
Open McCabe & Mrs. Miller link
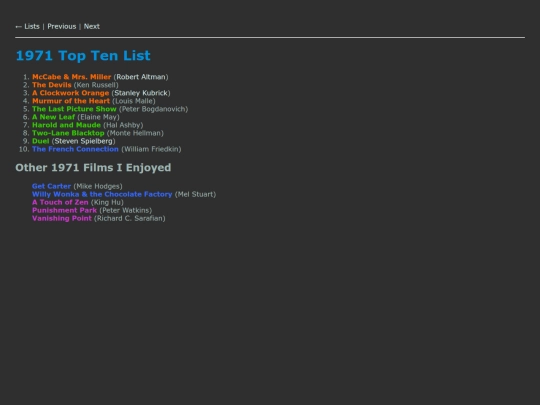click(x=72, y=77)
